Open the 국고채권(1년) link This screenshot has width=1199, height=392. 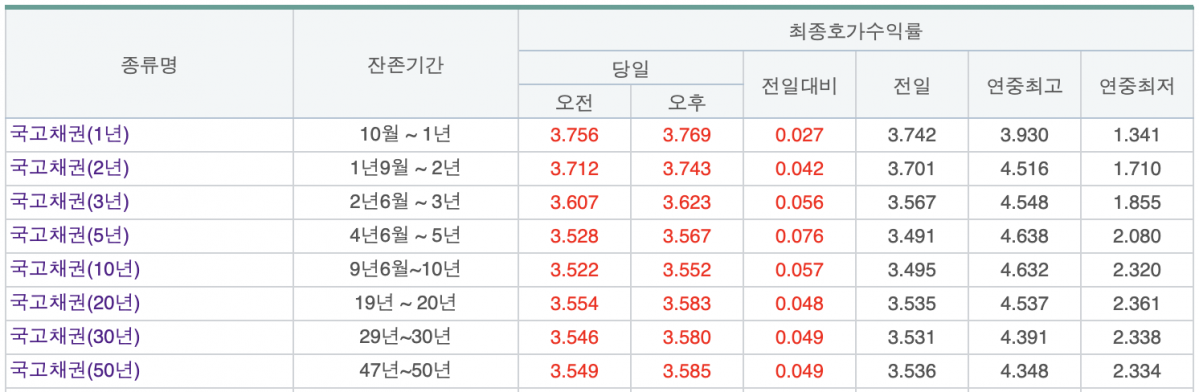[x=70, y=135]
